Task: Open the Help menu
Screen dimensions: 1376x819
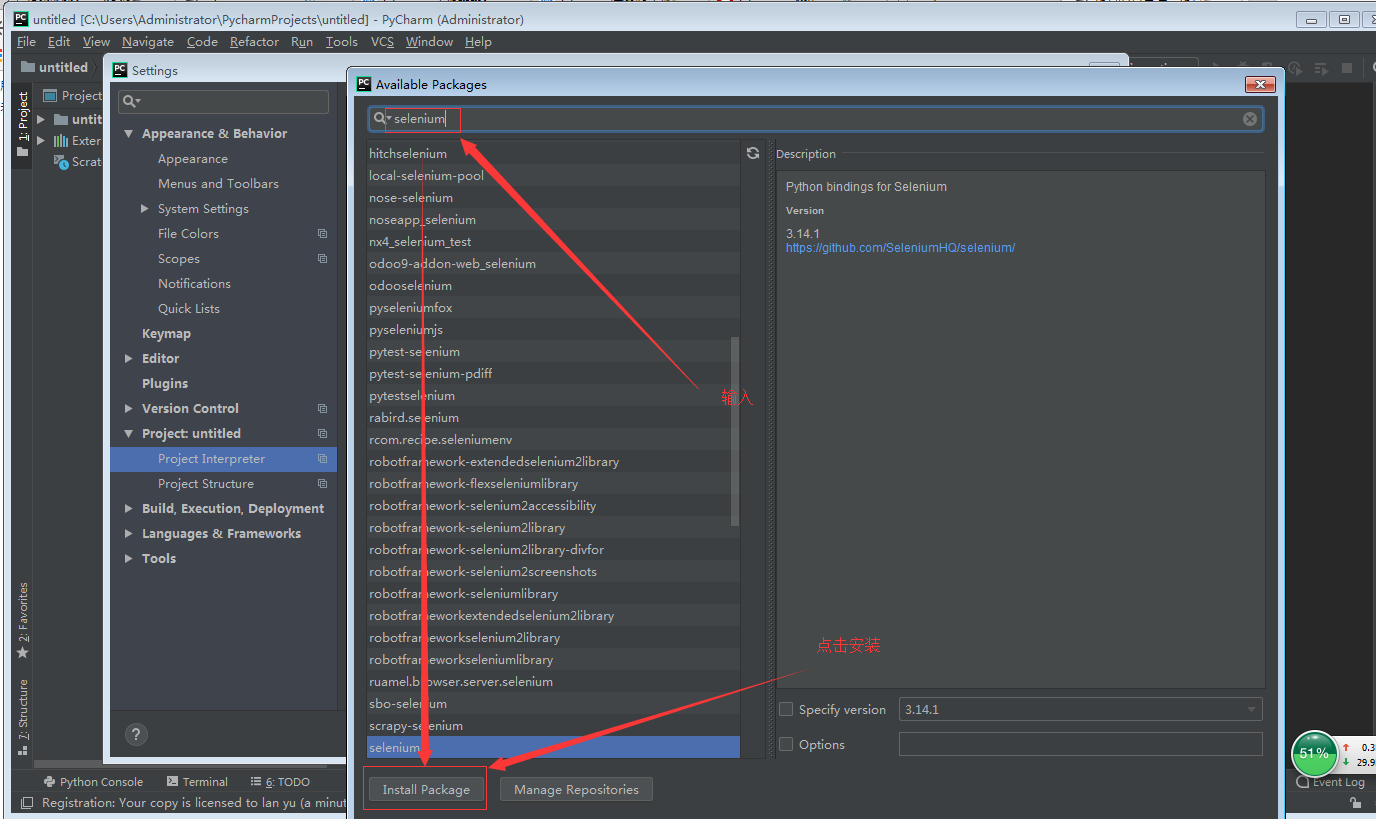Action: coord(478,42)
